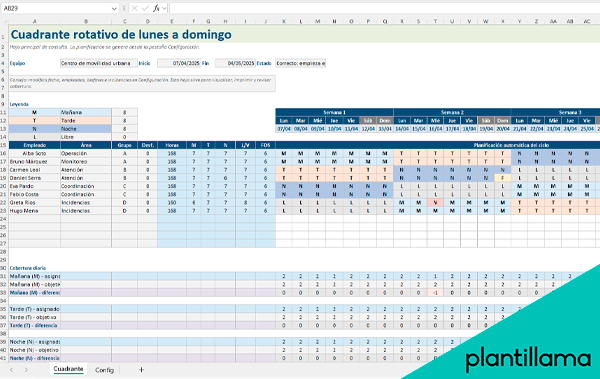Open the Config sheet tab

(x=104, y=370)
